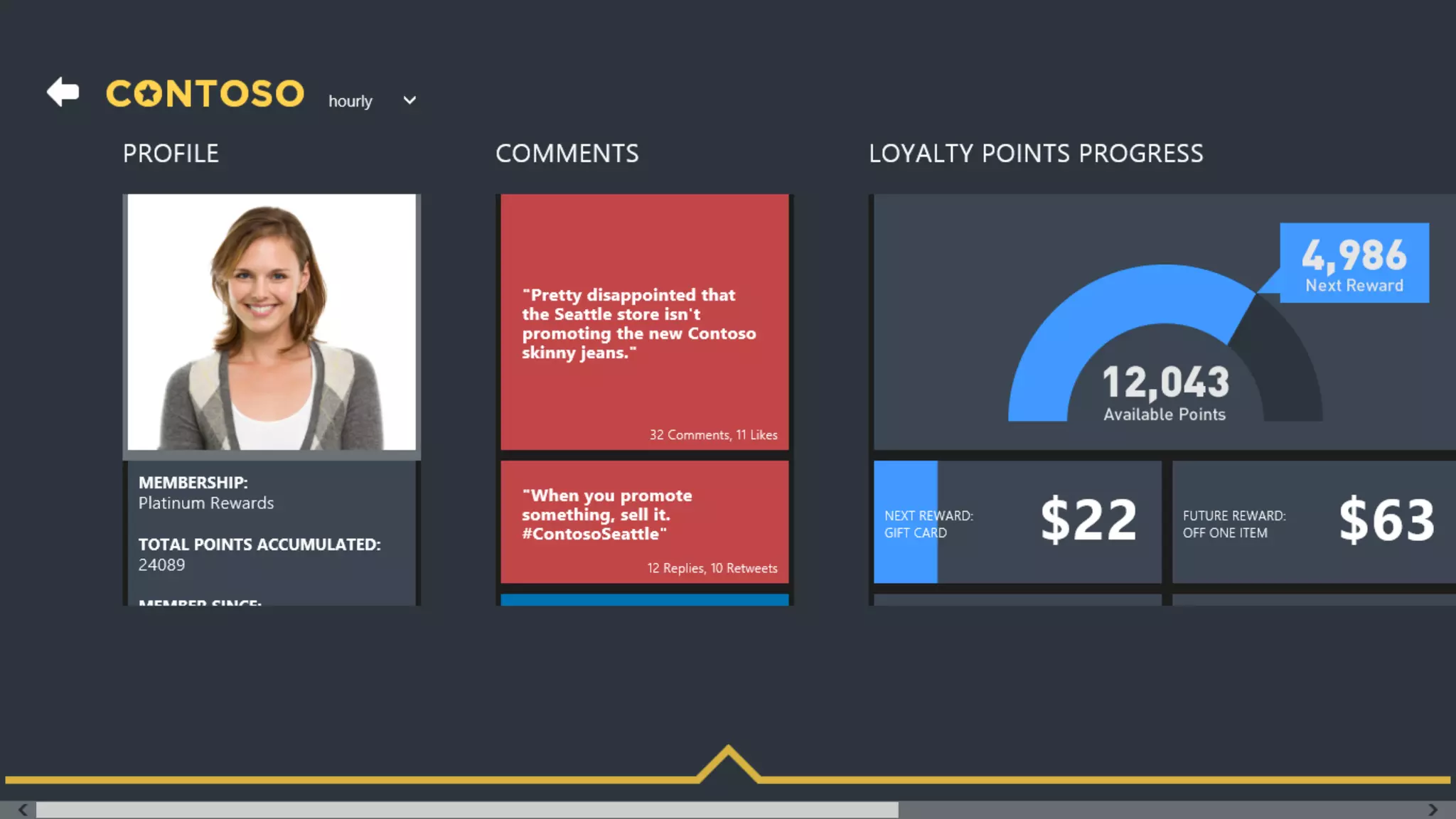
Task: Open the hourly time range selector
Action: point(350,101)
